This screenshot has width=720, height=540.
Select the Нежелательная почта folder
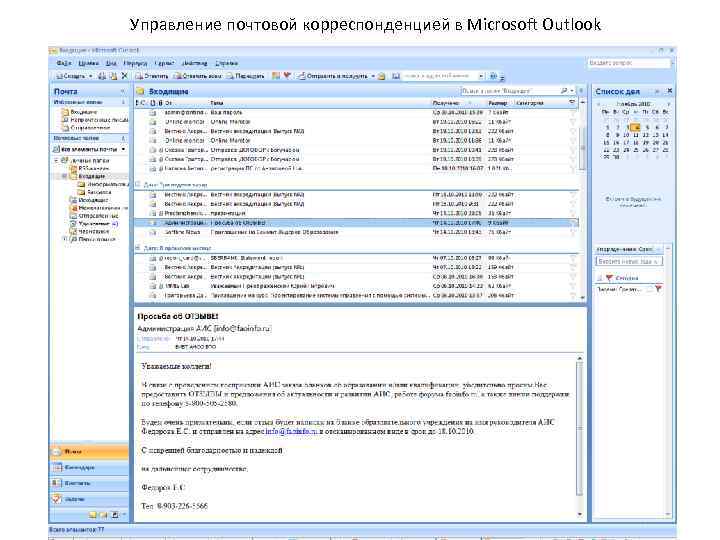(98, 208)
